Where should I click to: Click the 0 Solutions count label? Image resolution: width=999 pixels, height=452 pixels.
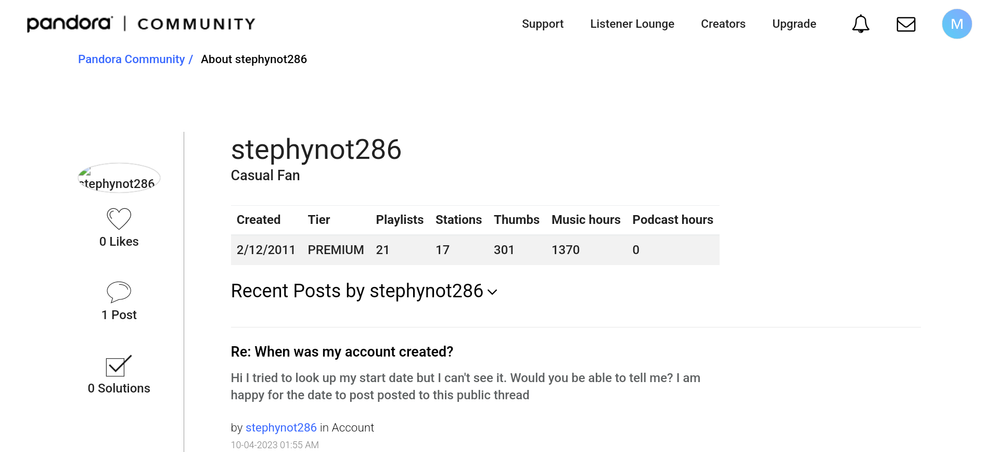pos(119,388)
